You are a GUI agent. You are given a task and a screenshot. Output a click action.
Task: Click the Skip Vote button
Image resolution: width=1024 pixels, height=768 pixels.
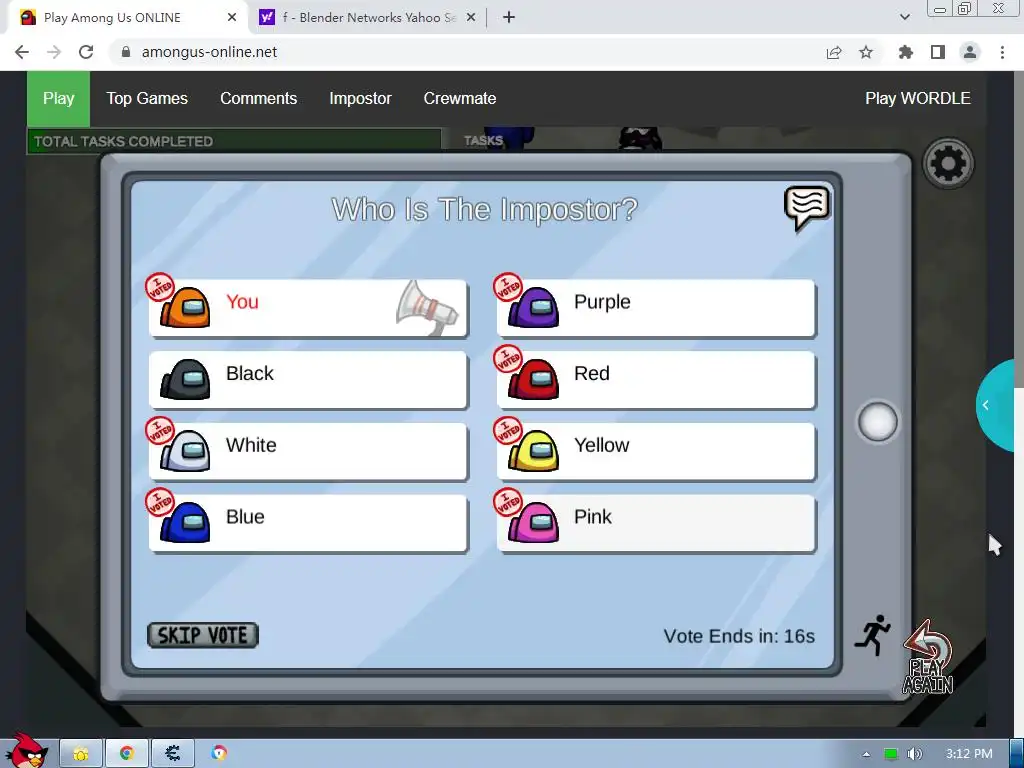(x=202, y=635)
